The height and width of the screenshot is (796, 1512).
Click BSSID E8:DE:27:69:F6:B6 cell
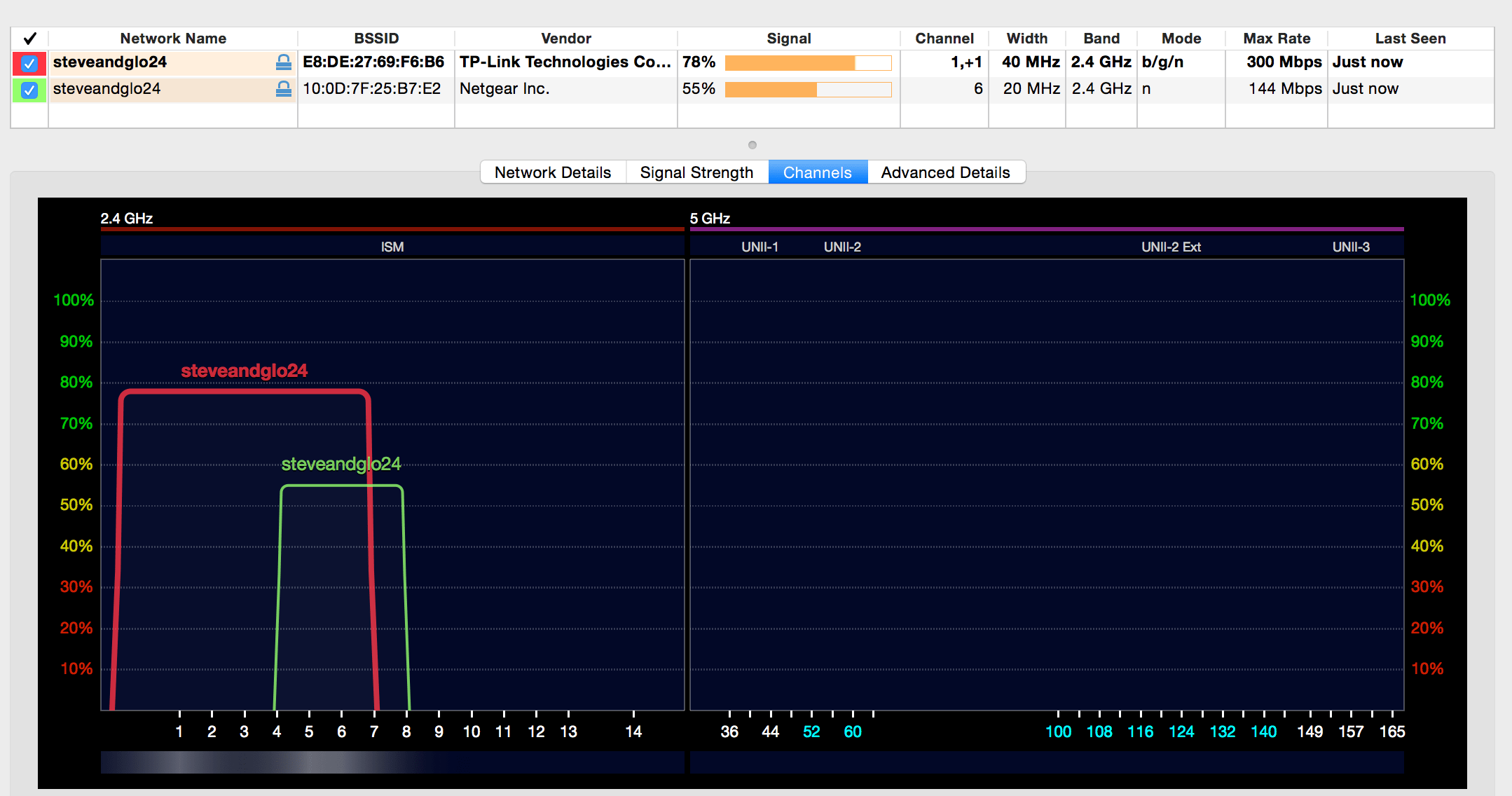pyautogui.click(x=373, y=62)
